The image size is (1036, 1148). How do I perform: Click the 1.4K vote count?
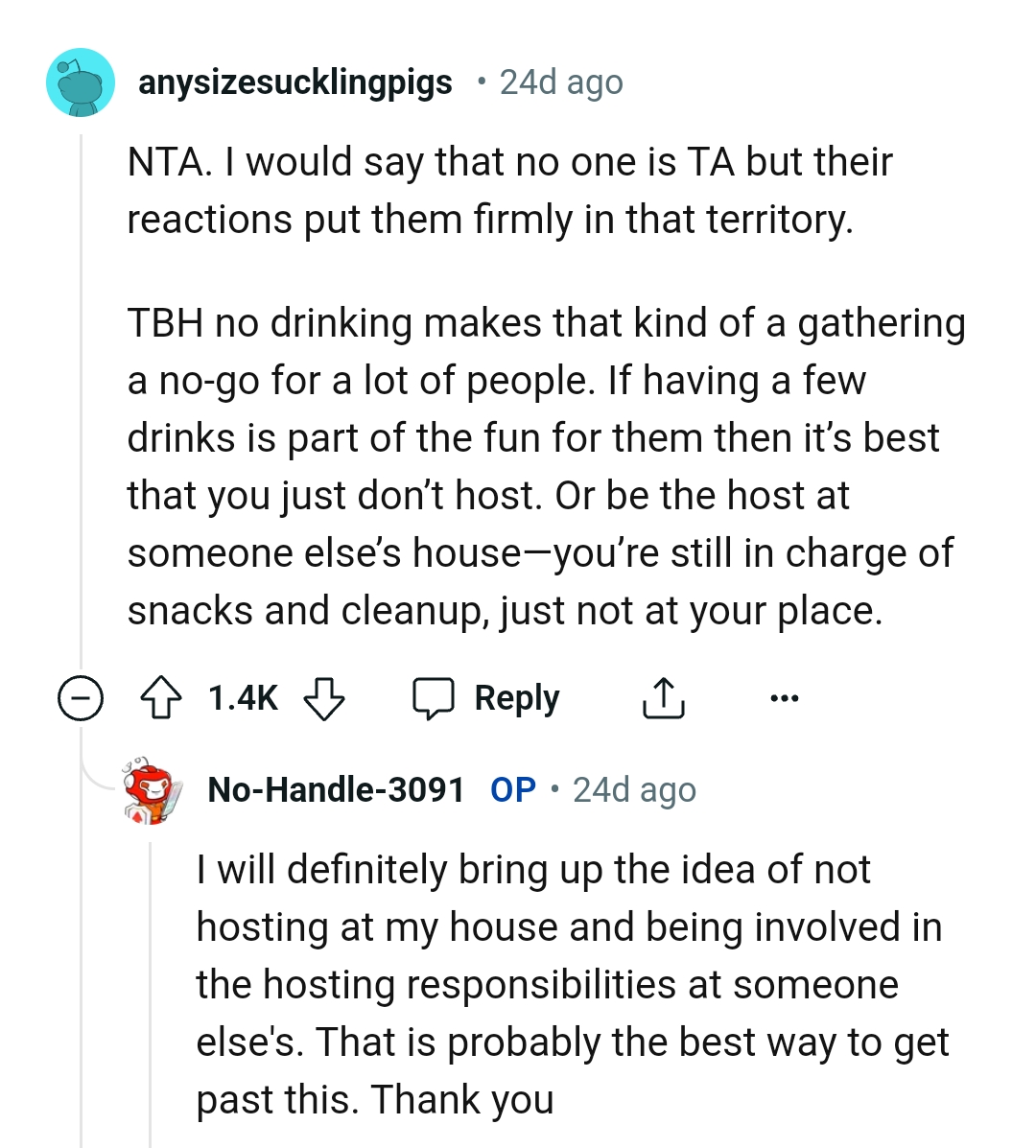tap(242, 697)
